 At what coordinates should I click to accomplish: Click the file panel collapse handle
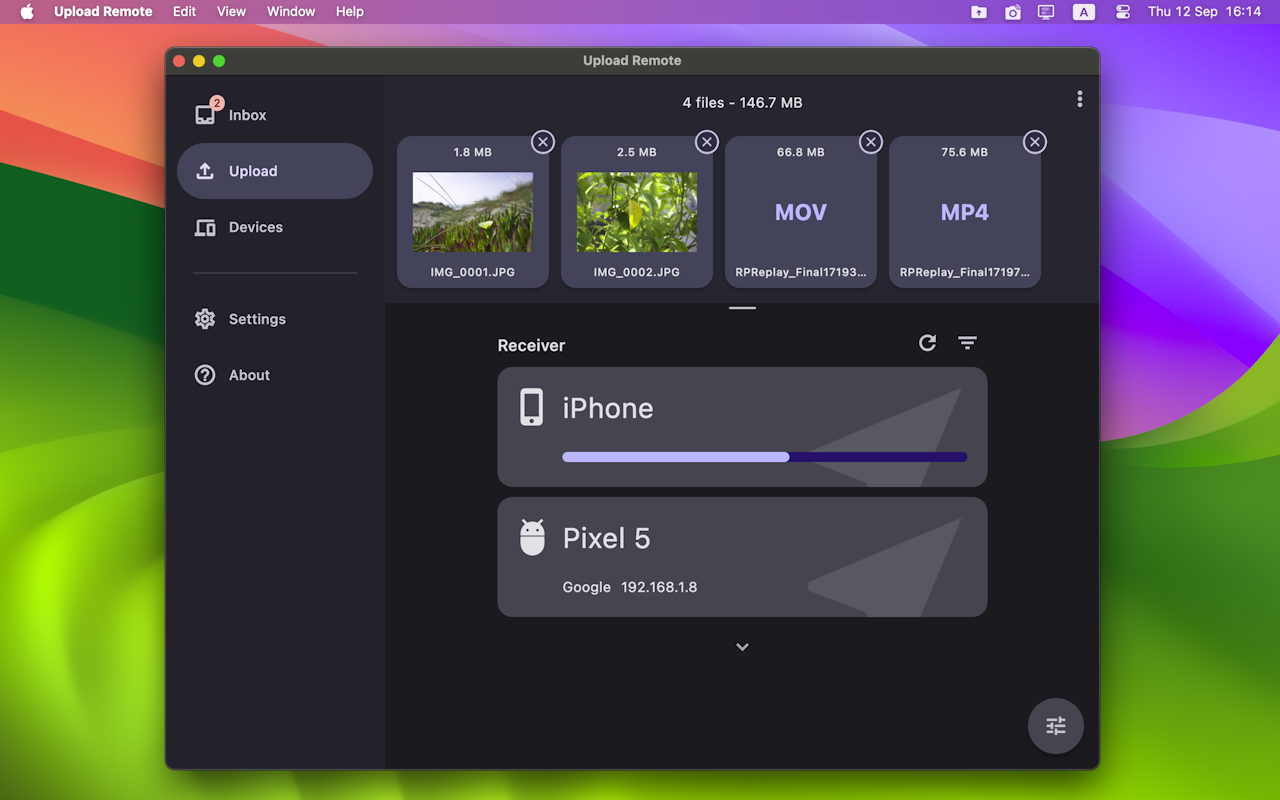click(x=742, y=308)
